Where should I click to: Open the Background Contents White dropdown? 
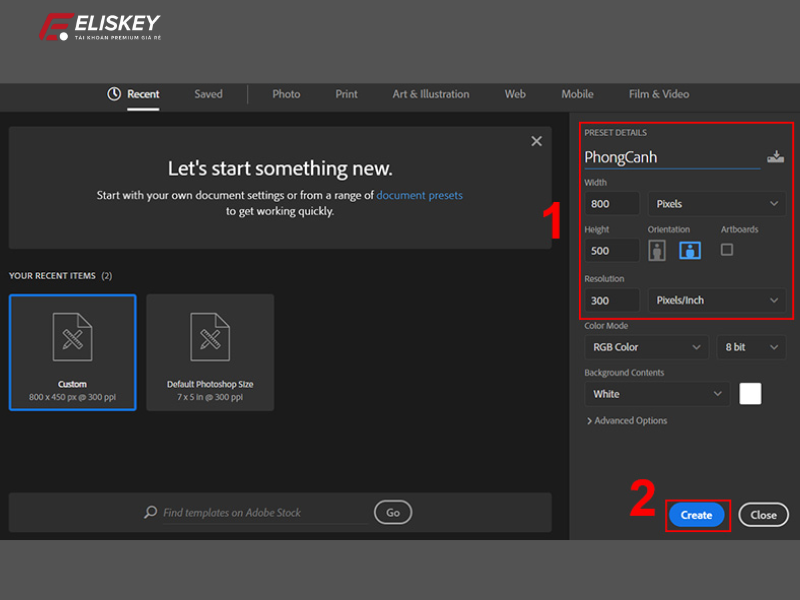coord(656,394)
